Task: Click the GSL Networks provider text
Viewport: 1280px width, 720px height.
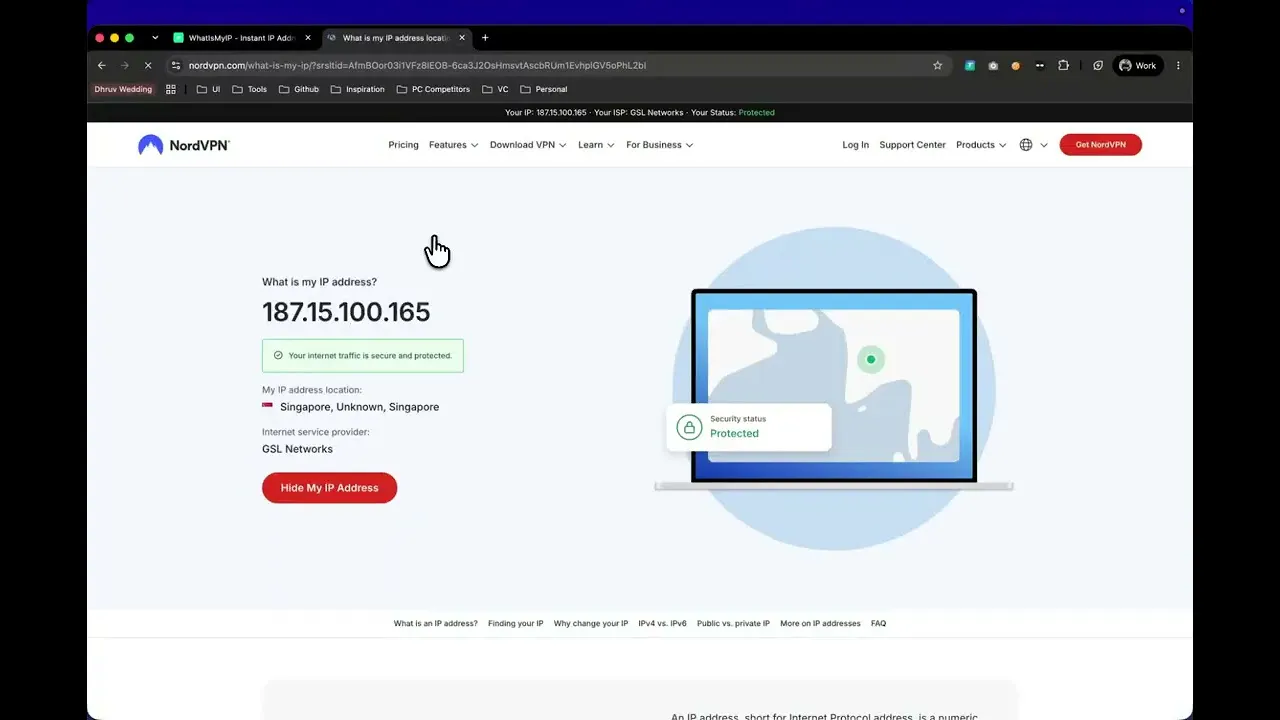Action: [297, 449]
